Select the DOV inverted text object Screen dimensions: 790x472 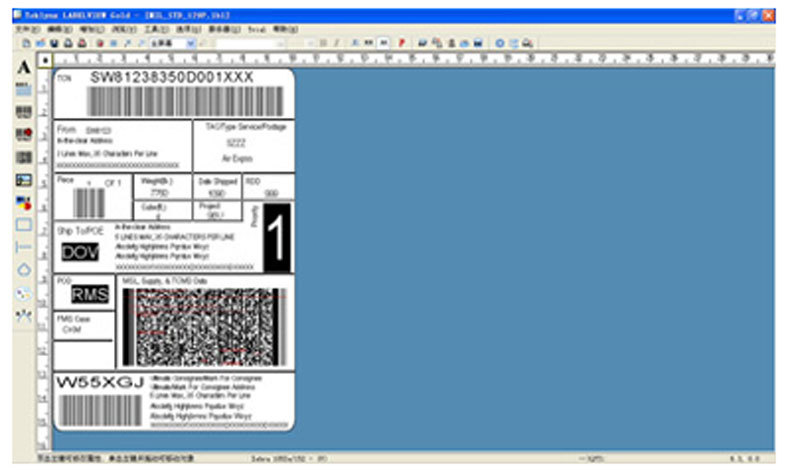(80, 252)
